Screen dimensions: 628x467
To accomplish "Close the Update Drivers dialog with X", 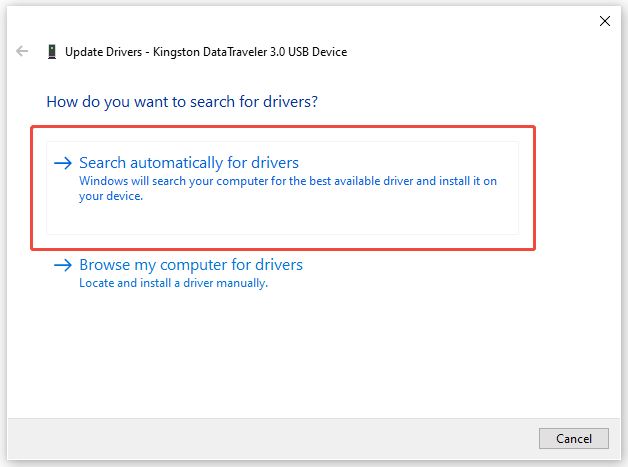I will (604, 20).
